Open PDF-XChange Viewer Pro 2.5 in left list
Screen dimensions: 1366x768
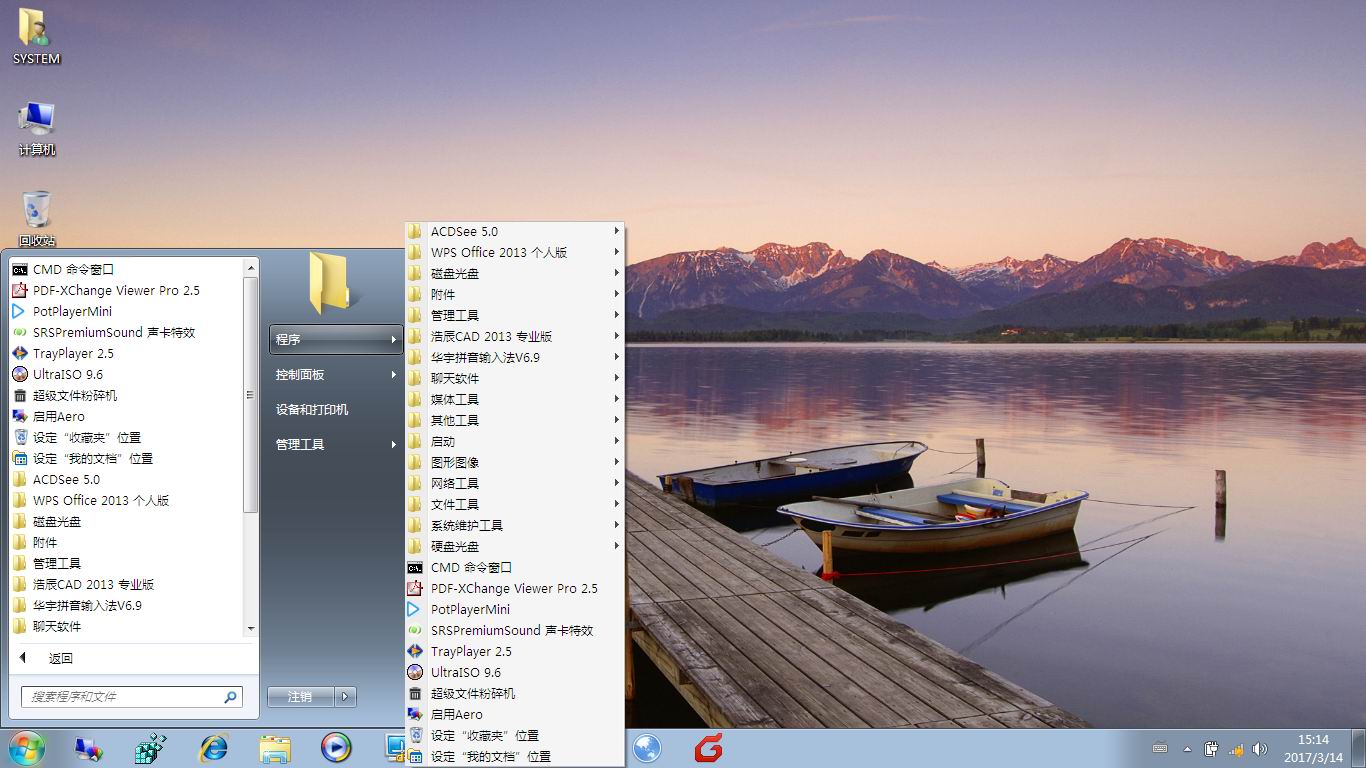pos(125,290)
